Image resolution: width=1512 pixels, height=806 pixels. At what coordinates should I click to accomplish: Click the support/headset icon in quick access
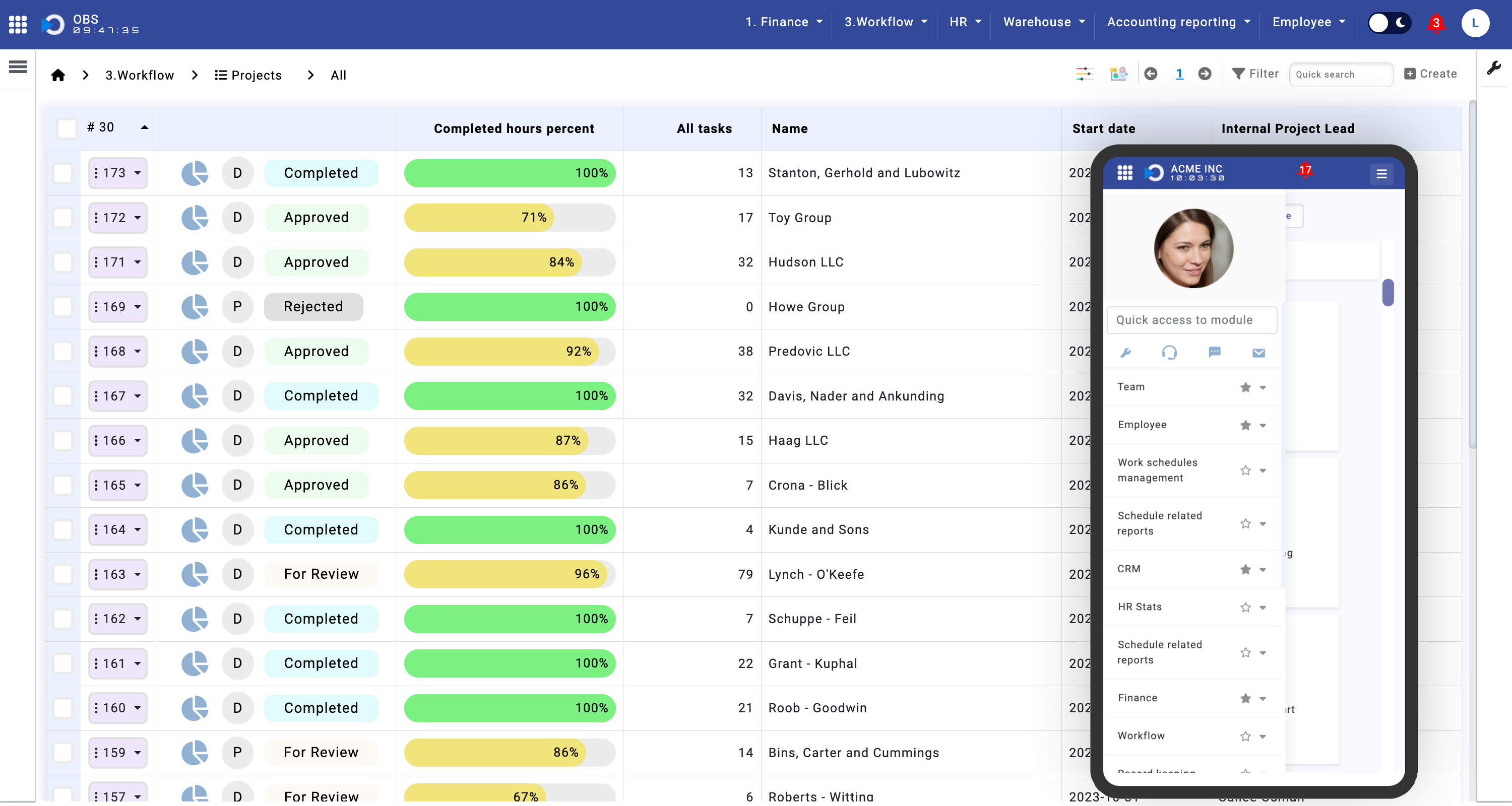coord(1169,353)
